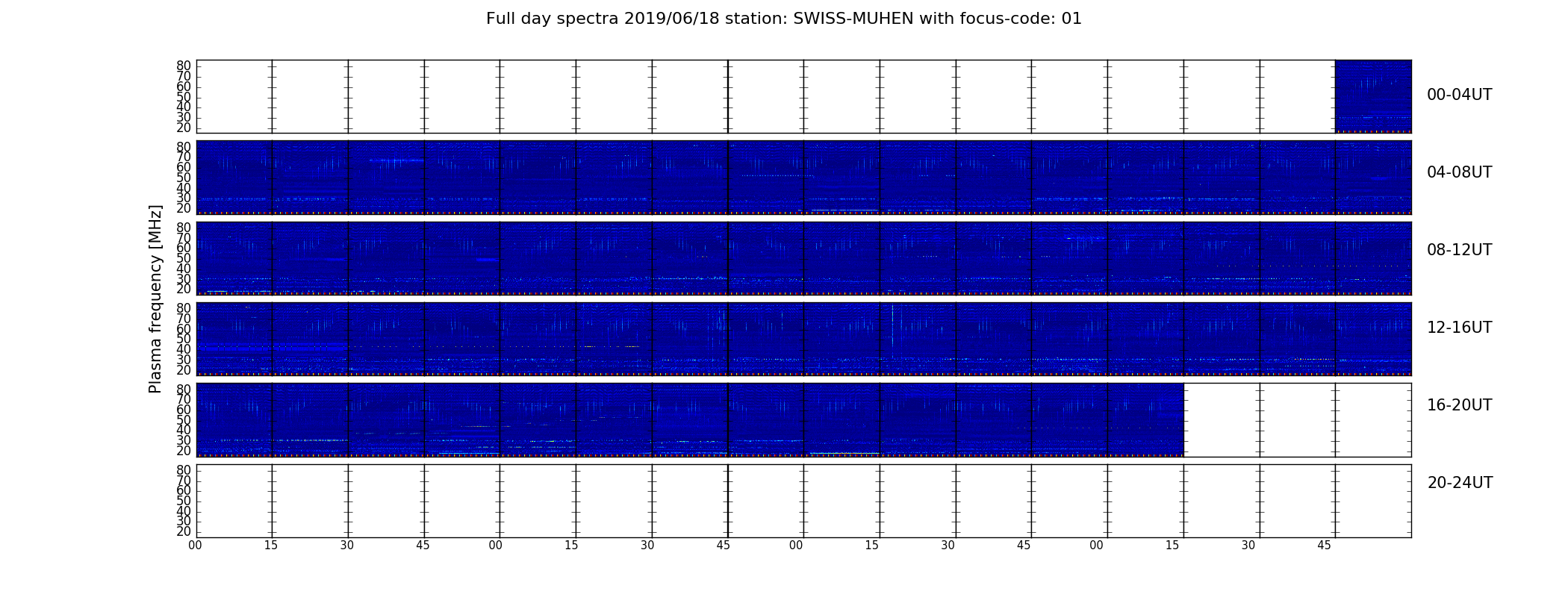
Task: Select the 12-16UT spectrogram panel
Action: click(803, 339)
